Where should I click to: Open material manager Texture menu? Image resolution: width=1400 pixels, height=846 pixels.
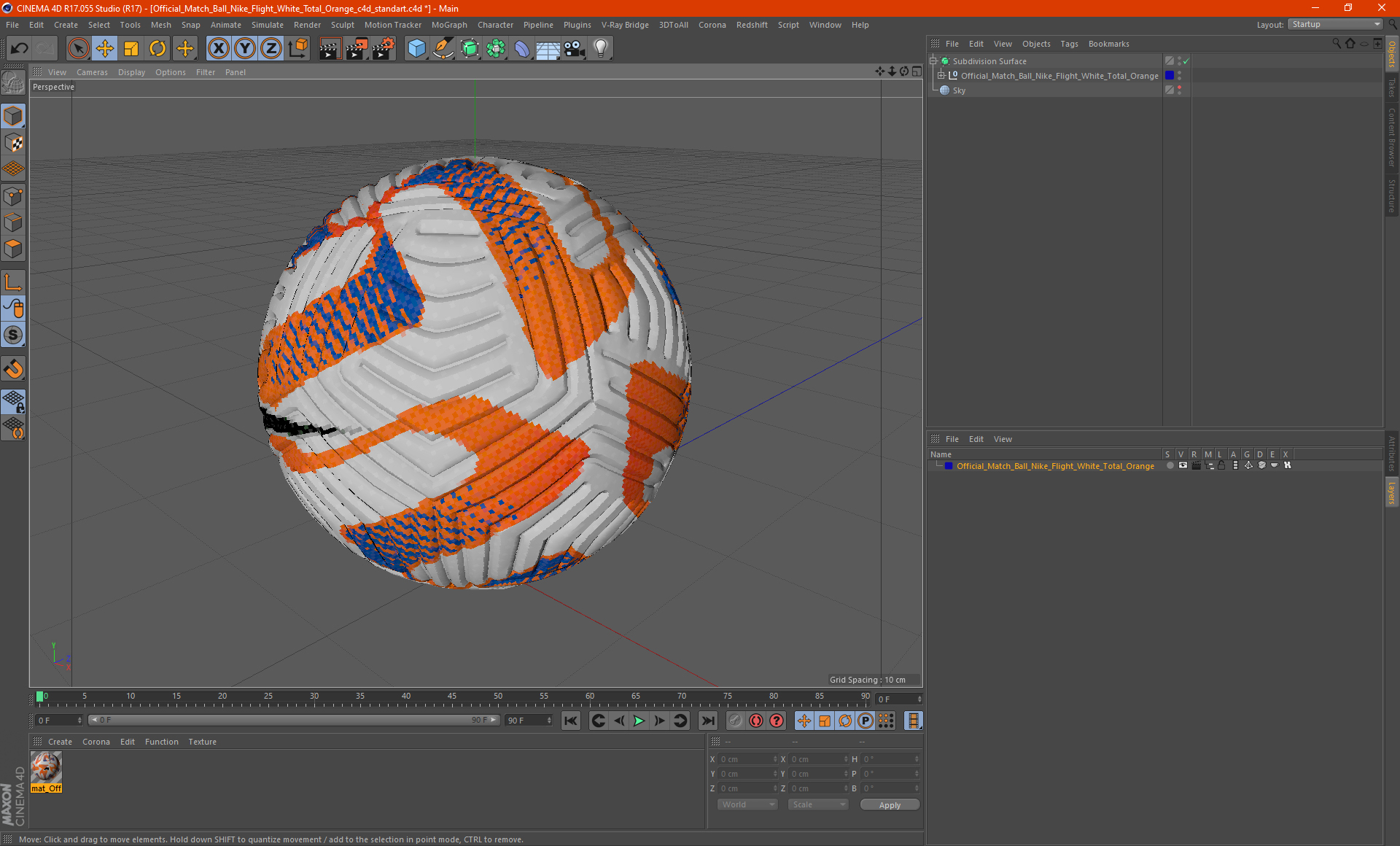coord(202,742)
